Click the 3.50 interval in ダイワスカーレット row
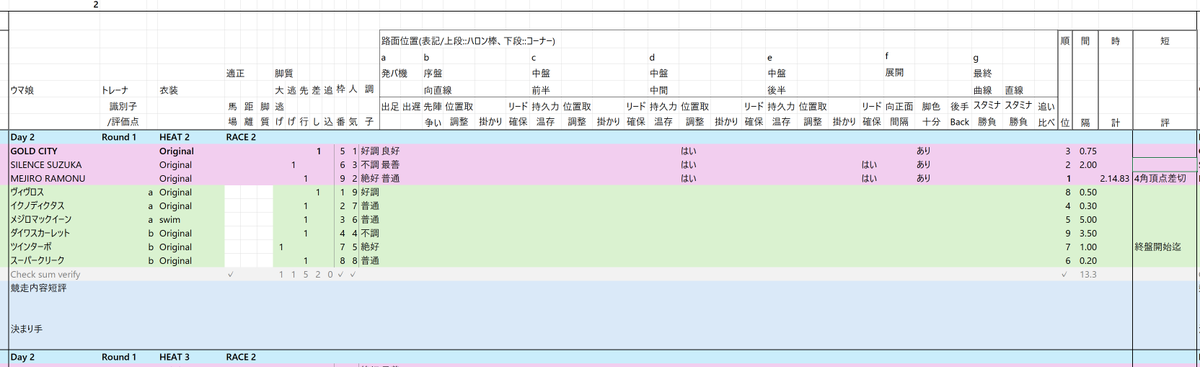This screenshot has height=367, width=1200. point(1087,232)
